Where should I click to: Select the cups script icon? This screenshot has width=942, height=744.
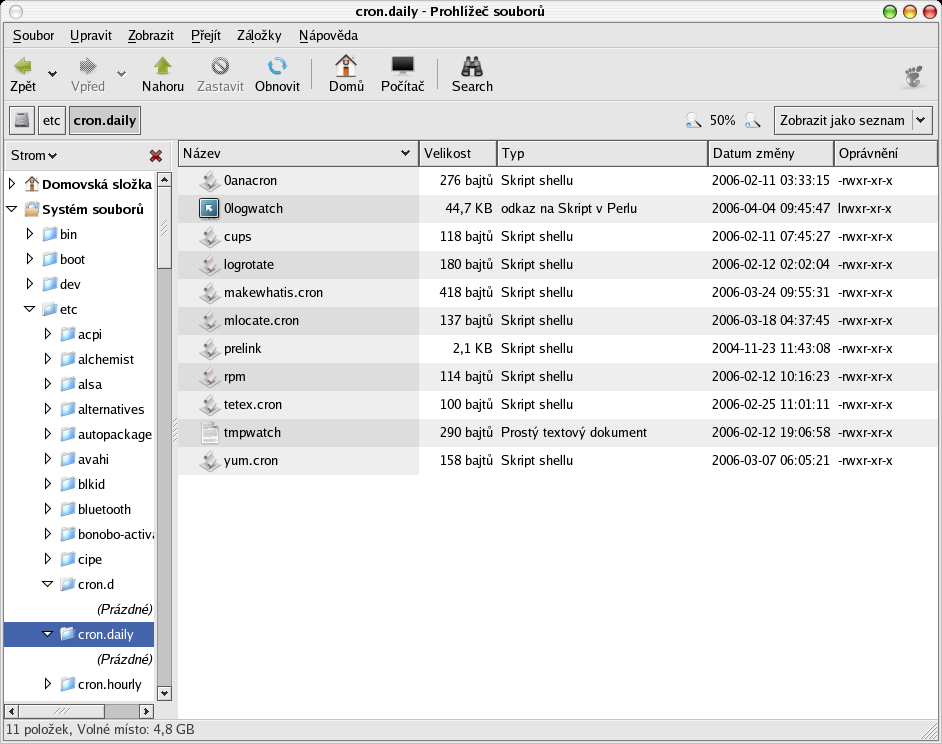(209, 236)
